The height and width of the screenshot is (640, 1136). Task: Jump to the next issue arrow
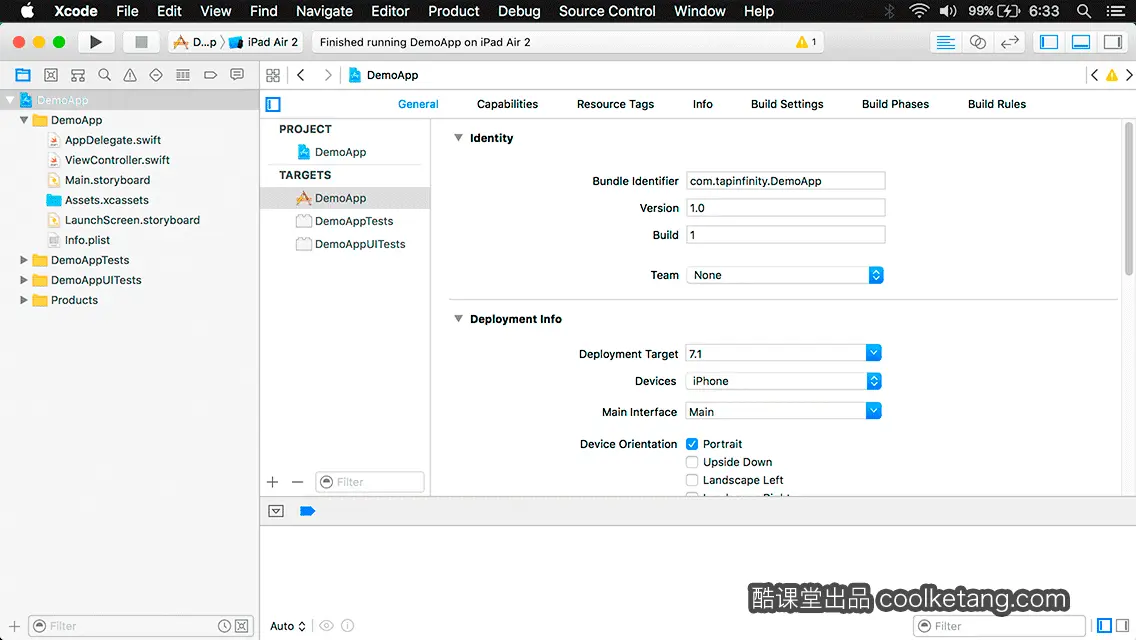click(x=1129, y=75)
